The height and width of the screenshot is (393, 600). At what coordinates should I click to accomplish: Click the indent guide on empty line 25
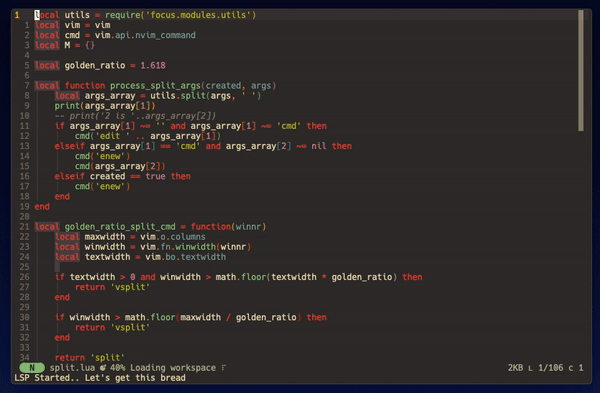tap(57, 267)
